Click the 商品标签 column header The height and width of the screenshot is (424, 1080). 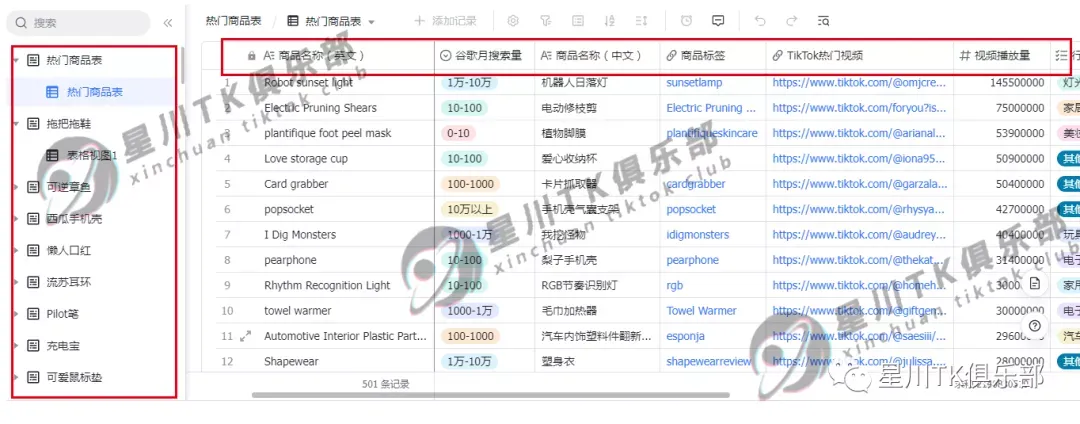713,56
